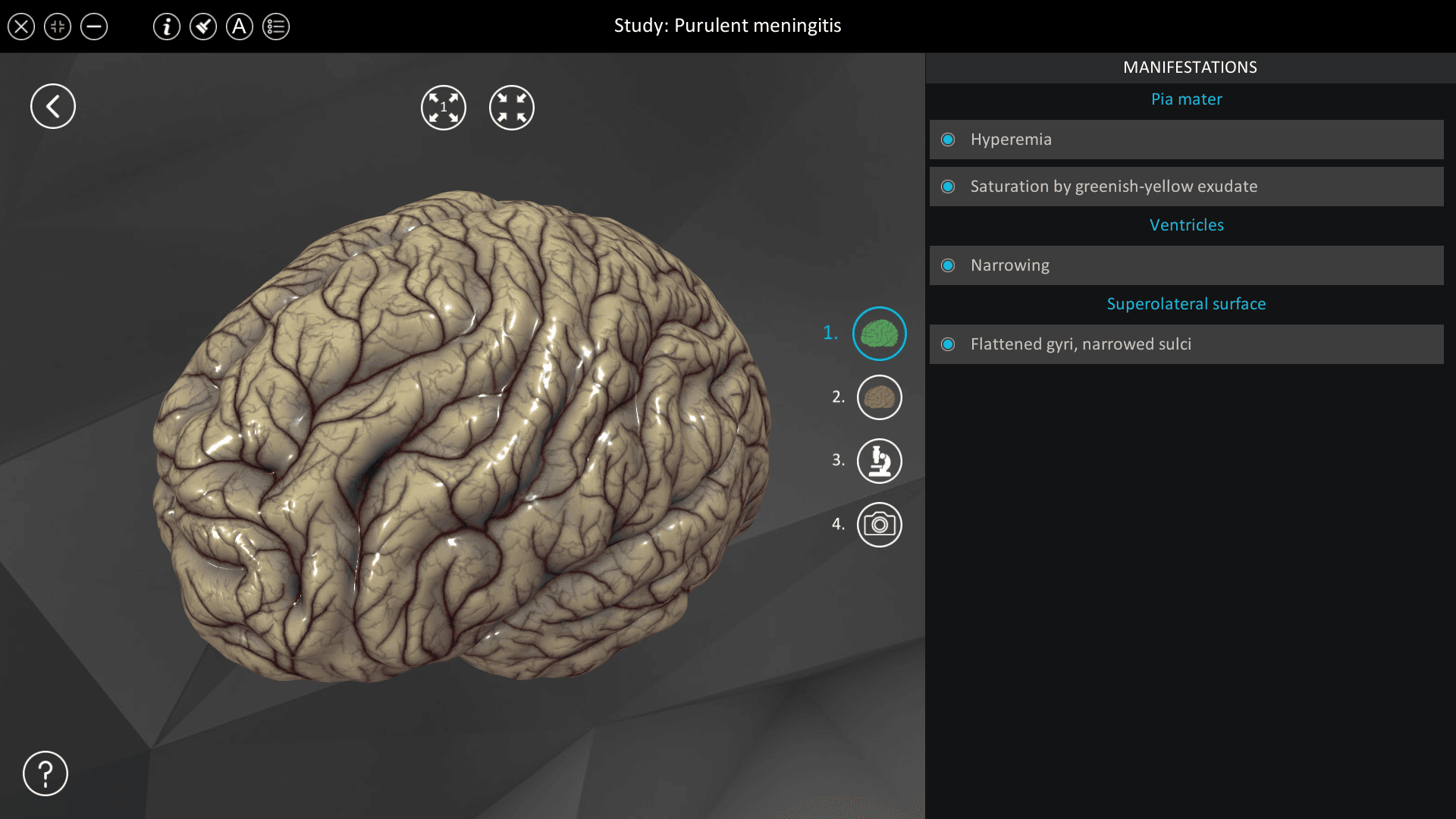Select the cleaning brush icon
This screenshot has width=1456, height=819.
(x=203, y=27)
